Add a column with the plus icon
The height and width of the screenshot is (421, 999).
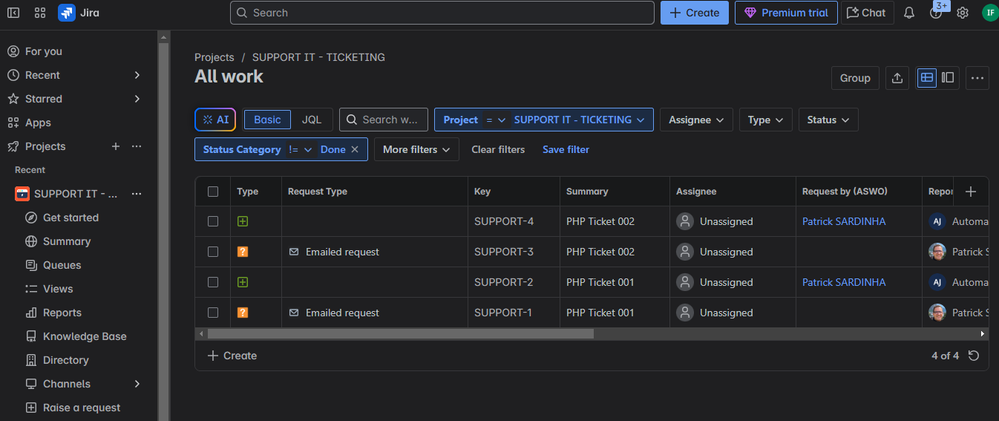click(x=970, y=192)
